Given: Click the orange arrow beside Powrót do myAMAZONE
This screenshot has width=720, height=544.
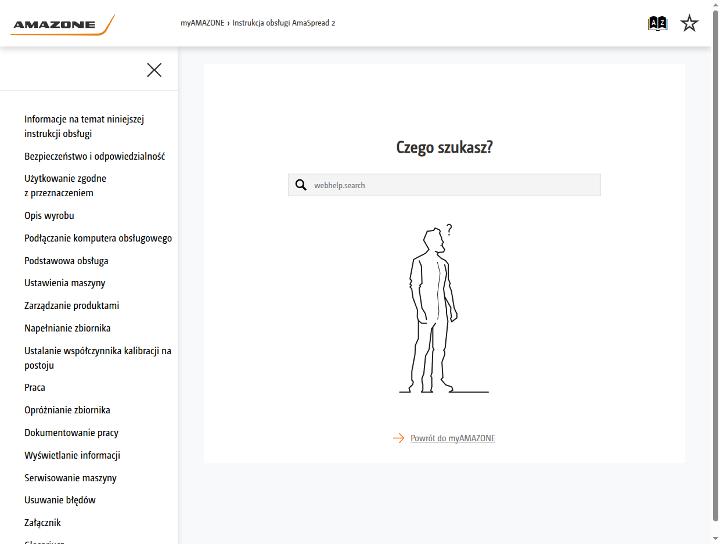Looking at the screenshot, I should click(x=398, y=438).
